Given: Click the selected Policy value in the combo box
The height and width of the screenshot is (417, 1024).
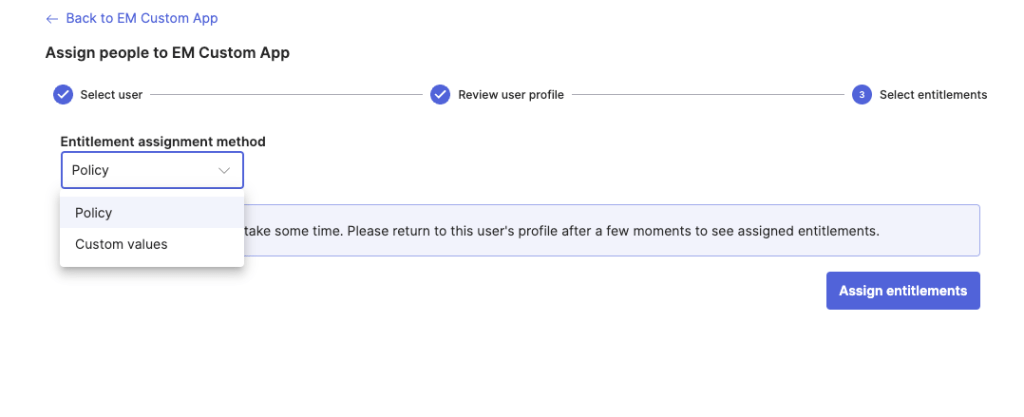Looking at the screenshot, I should coord(91,171).
